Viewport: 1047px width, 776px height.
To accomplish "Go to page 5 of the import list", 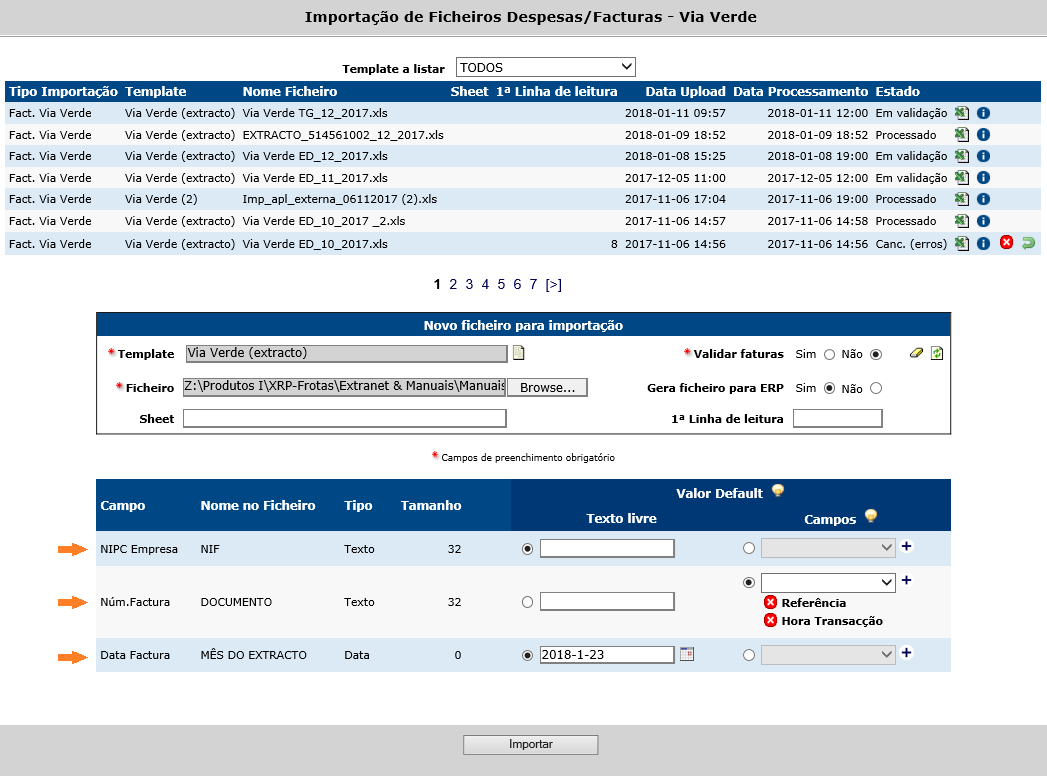I will click(x=501, y=284).
